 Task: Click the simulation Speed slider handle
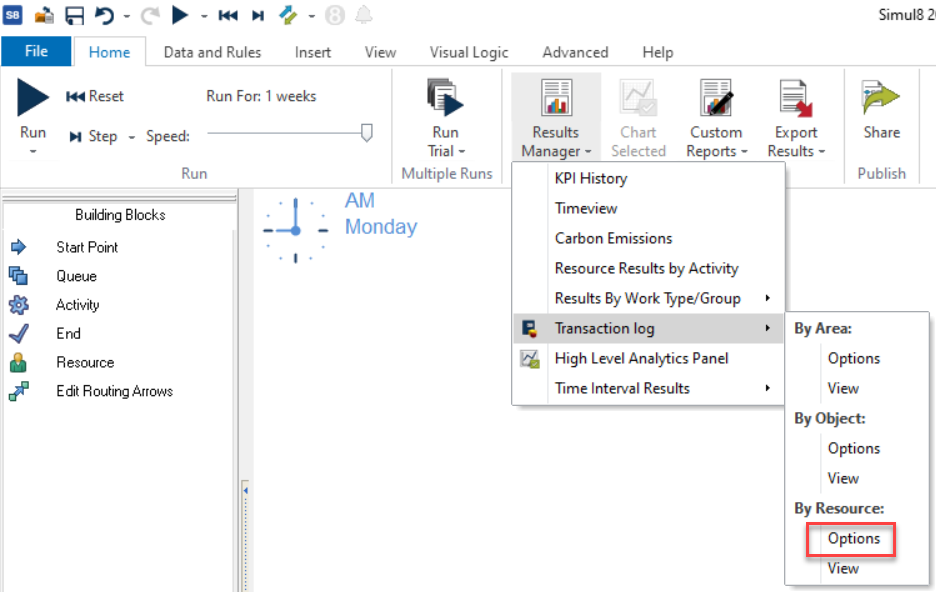coord(367,132)
